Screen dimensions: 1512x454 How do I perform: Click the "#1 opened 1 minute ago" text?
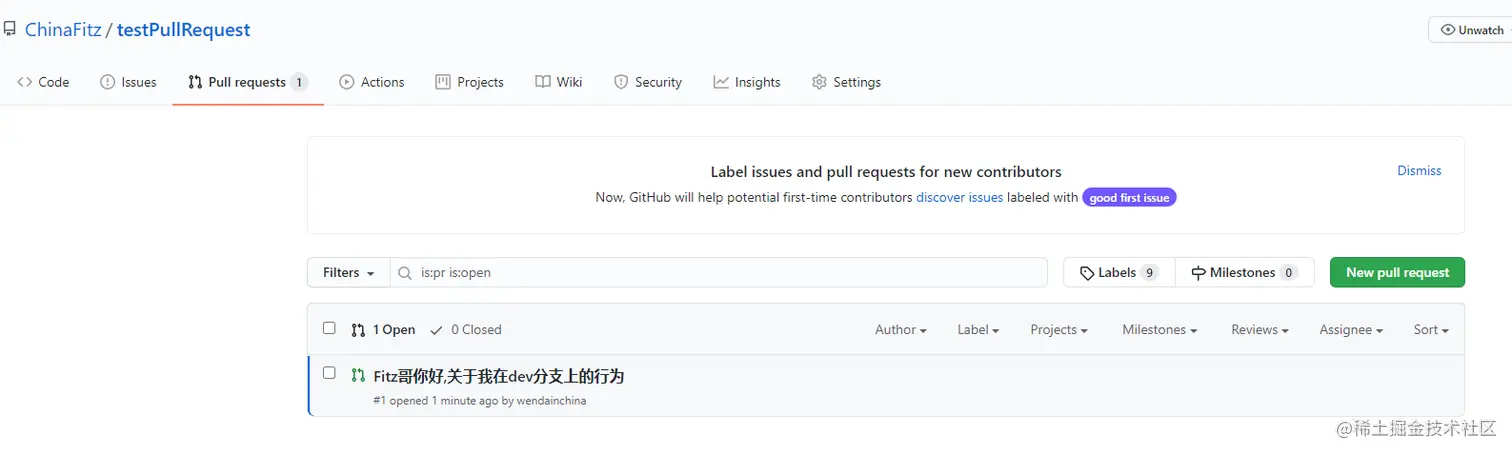click(435, 401)
